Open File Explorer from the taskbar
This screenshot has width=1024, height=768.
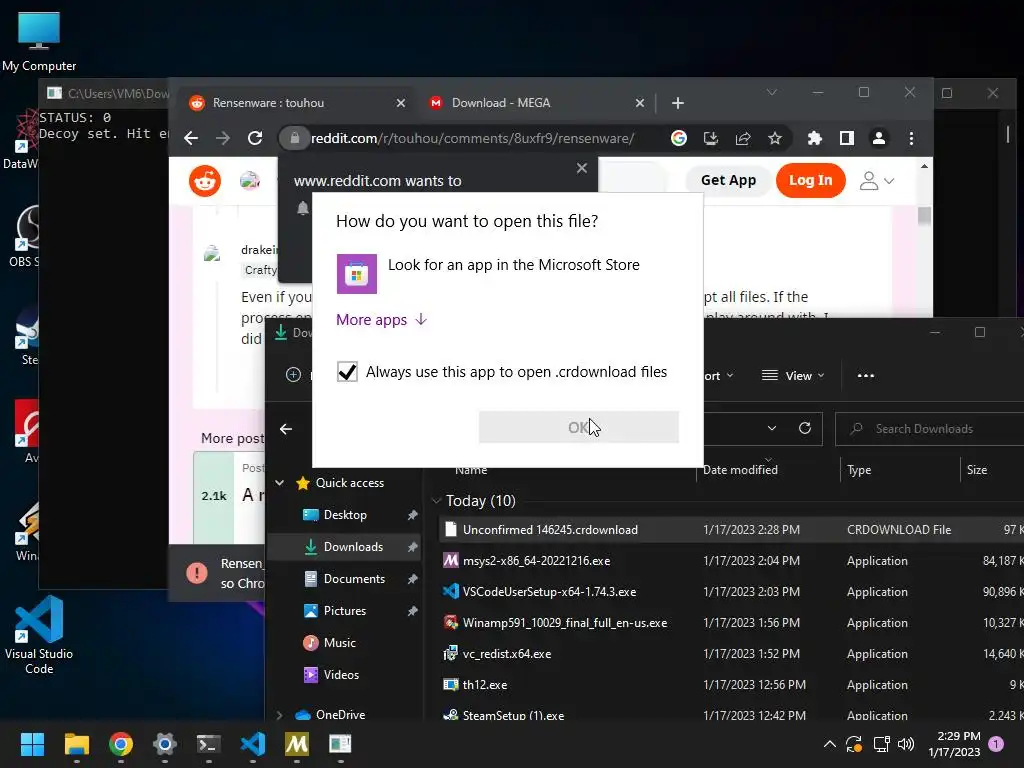pos(76,744)
